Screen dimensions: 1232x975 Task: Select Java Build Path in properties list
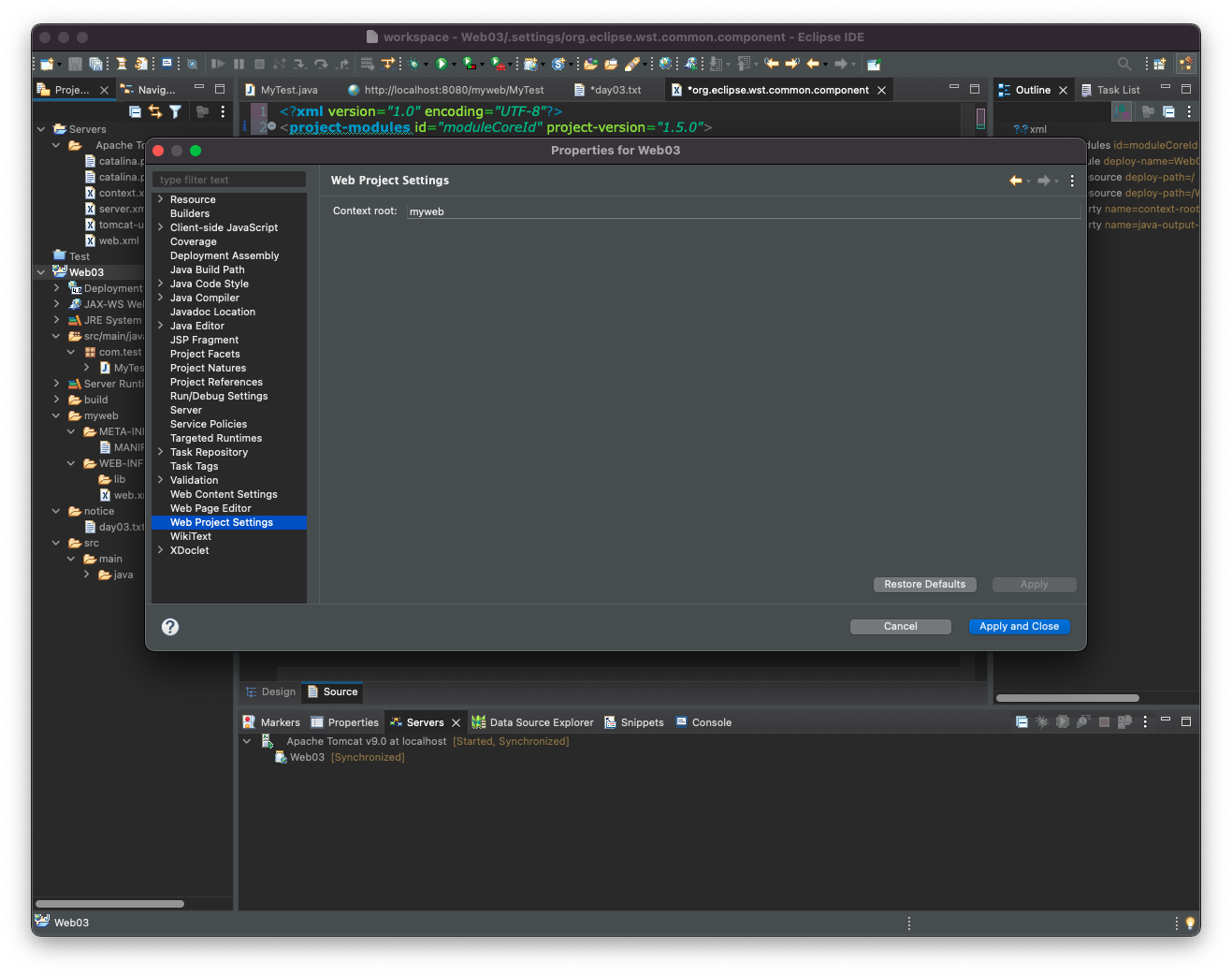pyautogui.click(x=208, y=269)
